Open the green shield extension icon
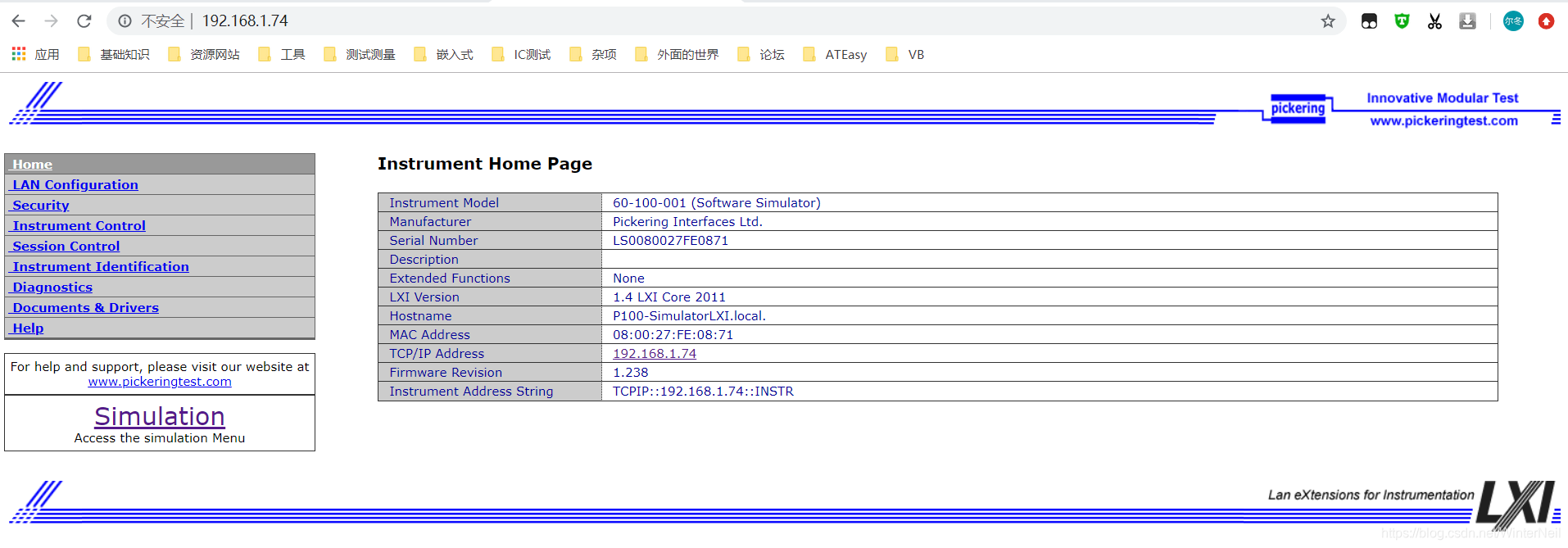 point(1402,21)
